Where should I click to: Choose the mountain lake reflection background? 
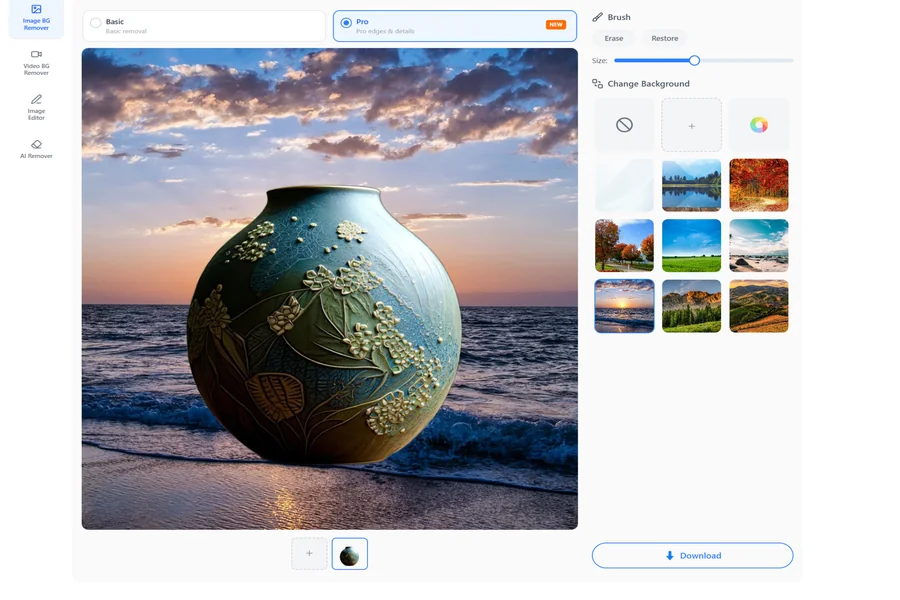tap(691, 185)
